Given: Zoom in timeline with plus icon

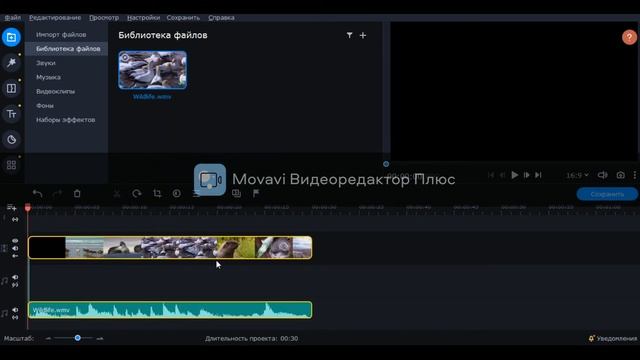Looking at the screenshot, I should pyautogui.click(x=100, y=338).
